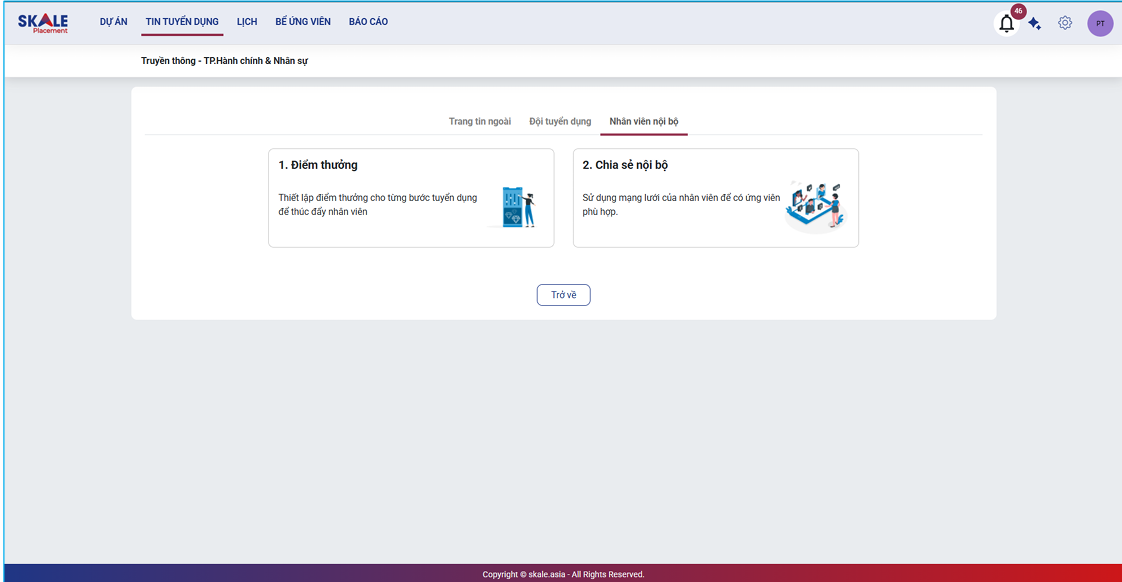Switch to the Đội tuyển dụng tab
The image size is (1122, 582).
click(x=560, y=122)
